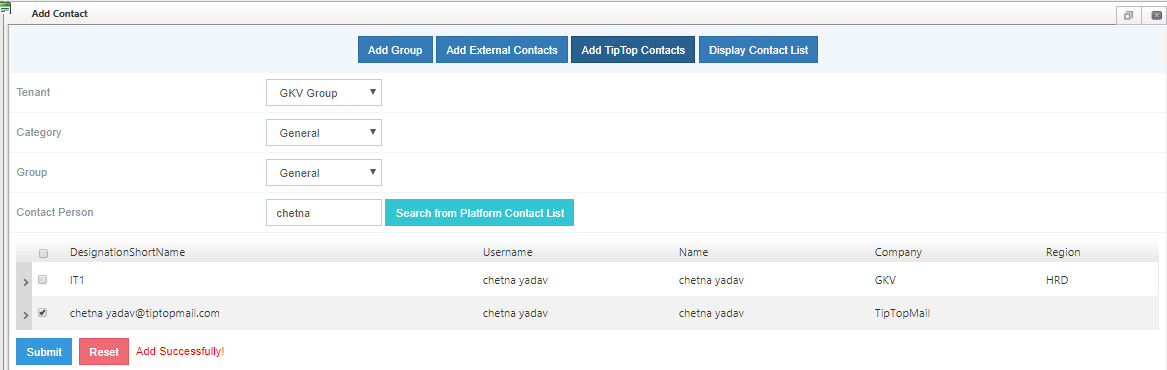
Task: Close the Add Contact dialog
Action: 1156,15
